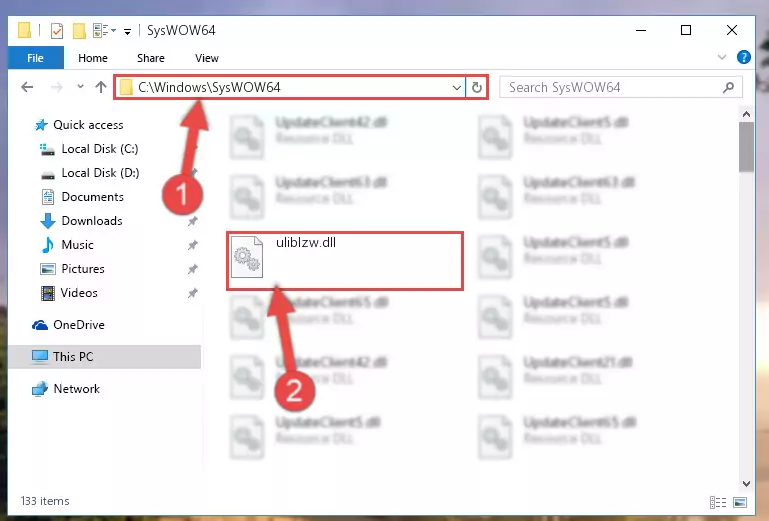This screenshot has height=521, width=769.
Task: Click the pin icon next to Pictures
Action: 192,269
